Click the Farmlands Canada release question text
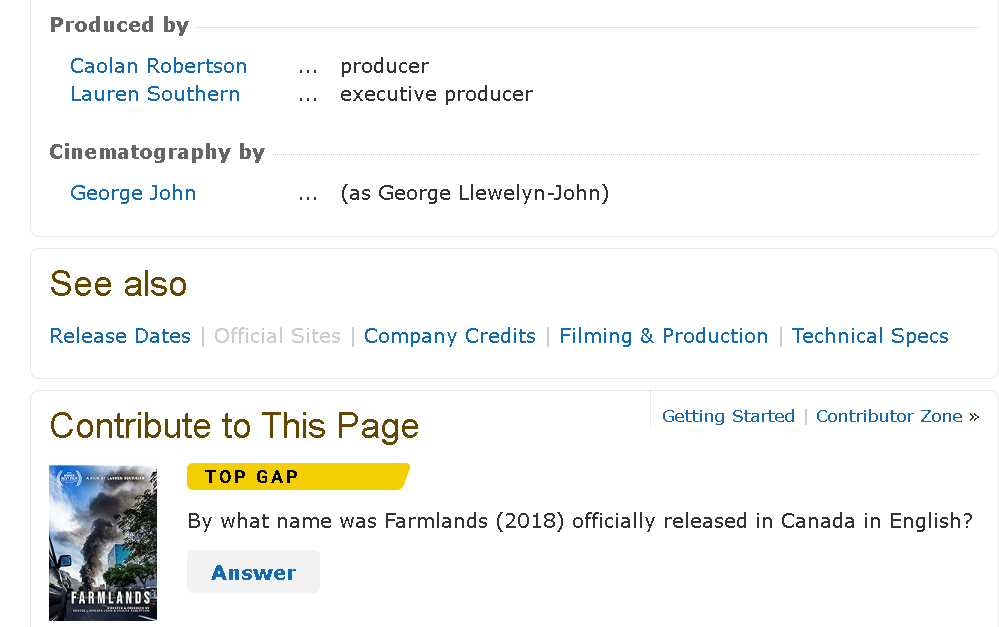Viewport: 999px width, 627px height. pos(580,521)
